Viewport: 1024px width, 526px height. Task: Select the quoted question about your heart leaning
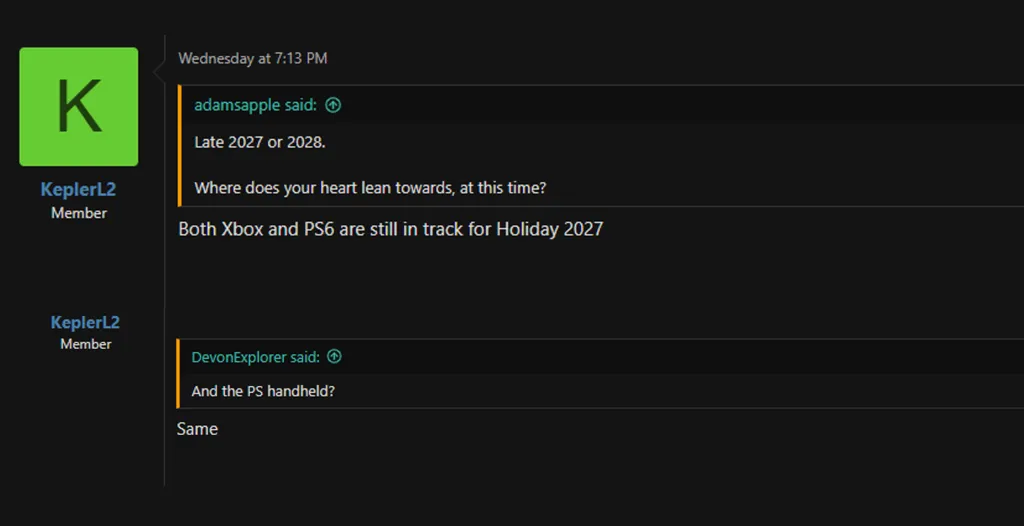[370, 188]
